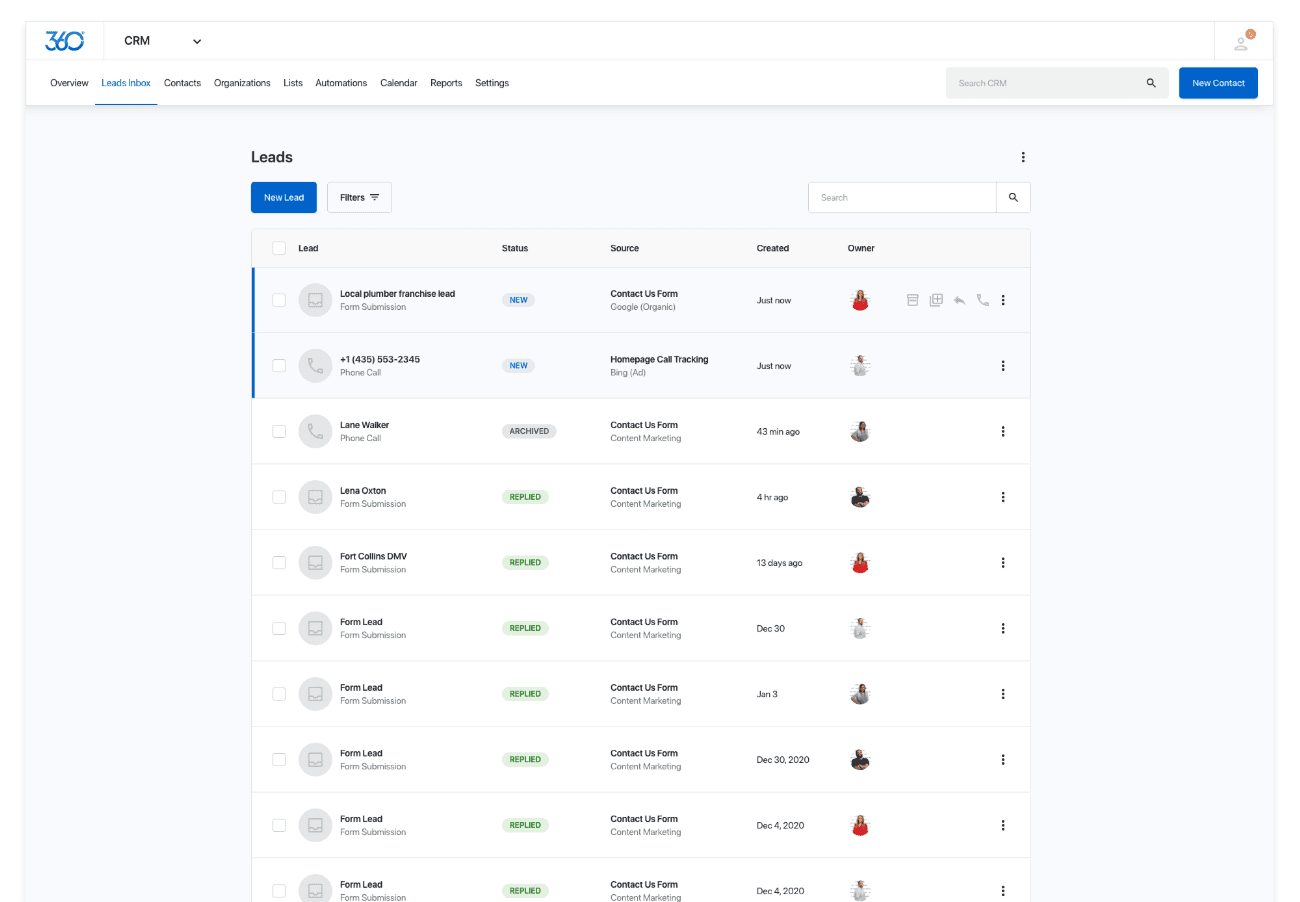1300x902 pixels.
Task: Open the Lane Walker lead
Action: click(x=364, y=425)
